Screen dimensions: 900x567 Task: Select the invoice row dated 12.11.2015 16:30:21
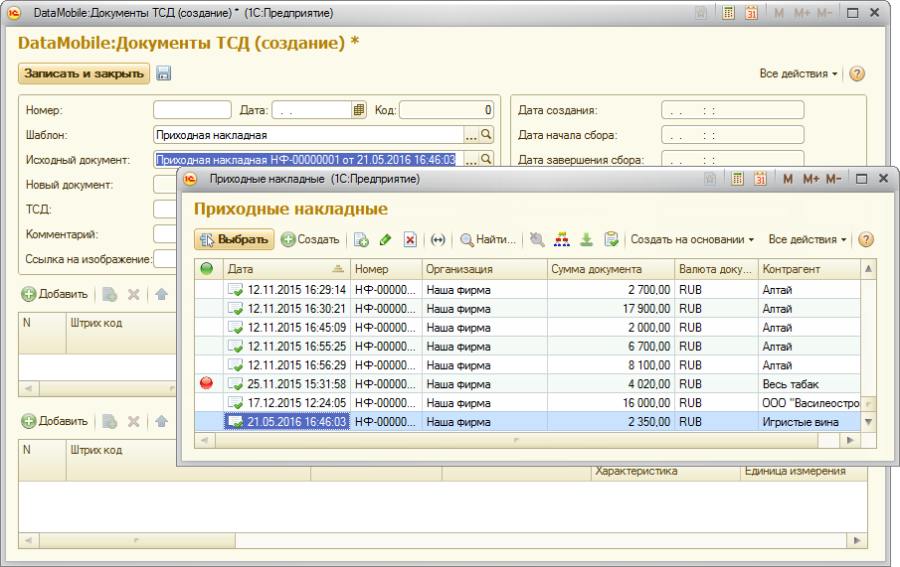click(527, 309)
